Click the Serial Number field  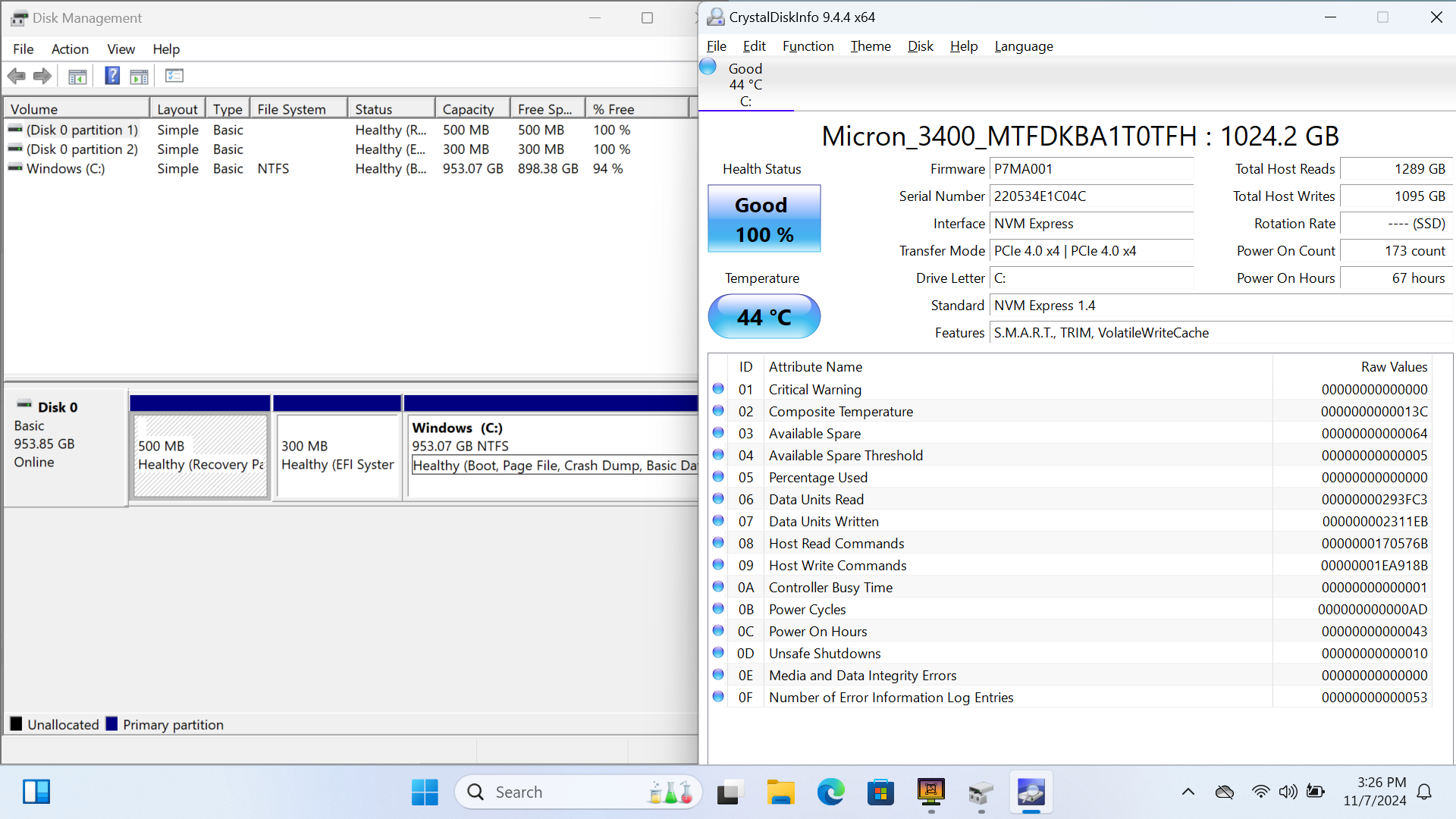1091,196
